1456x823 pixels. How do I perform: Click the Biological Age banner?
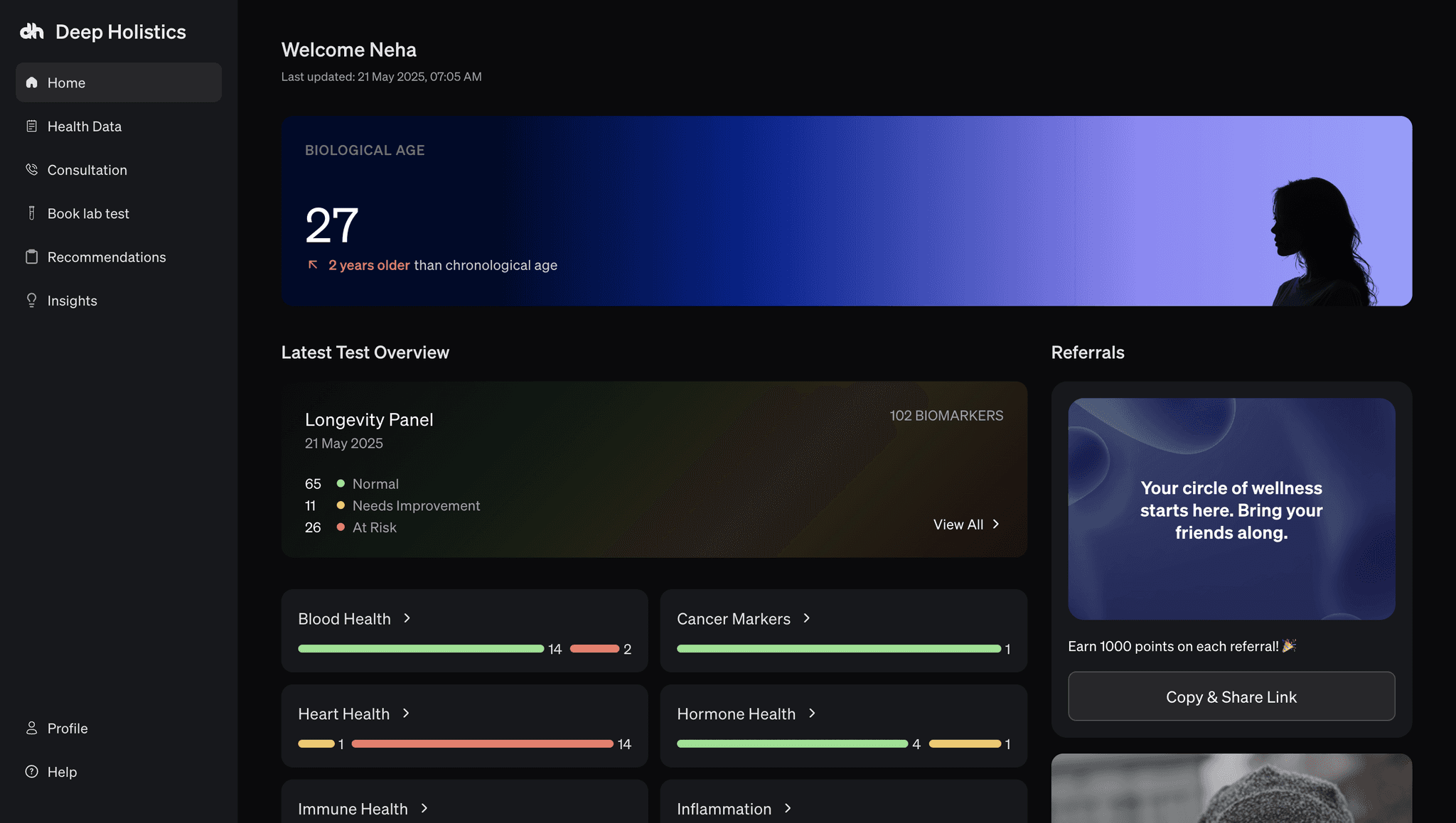(x=846, y=211)
